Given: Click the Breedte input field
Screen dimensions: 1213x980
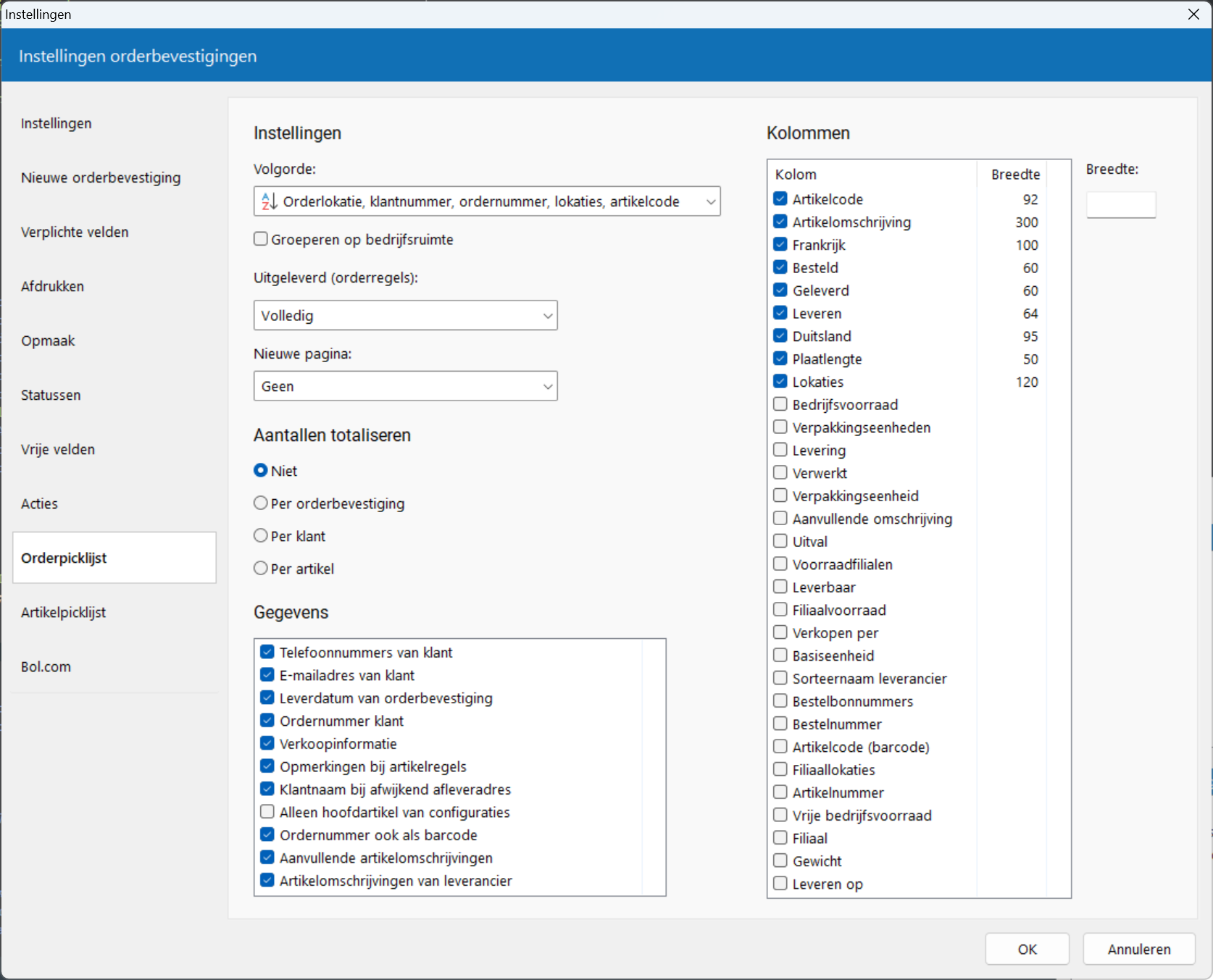Looking at the screenshot, I should (x=1121, y=204).
